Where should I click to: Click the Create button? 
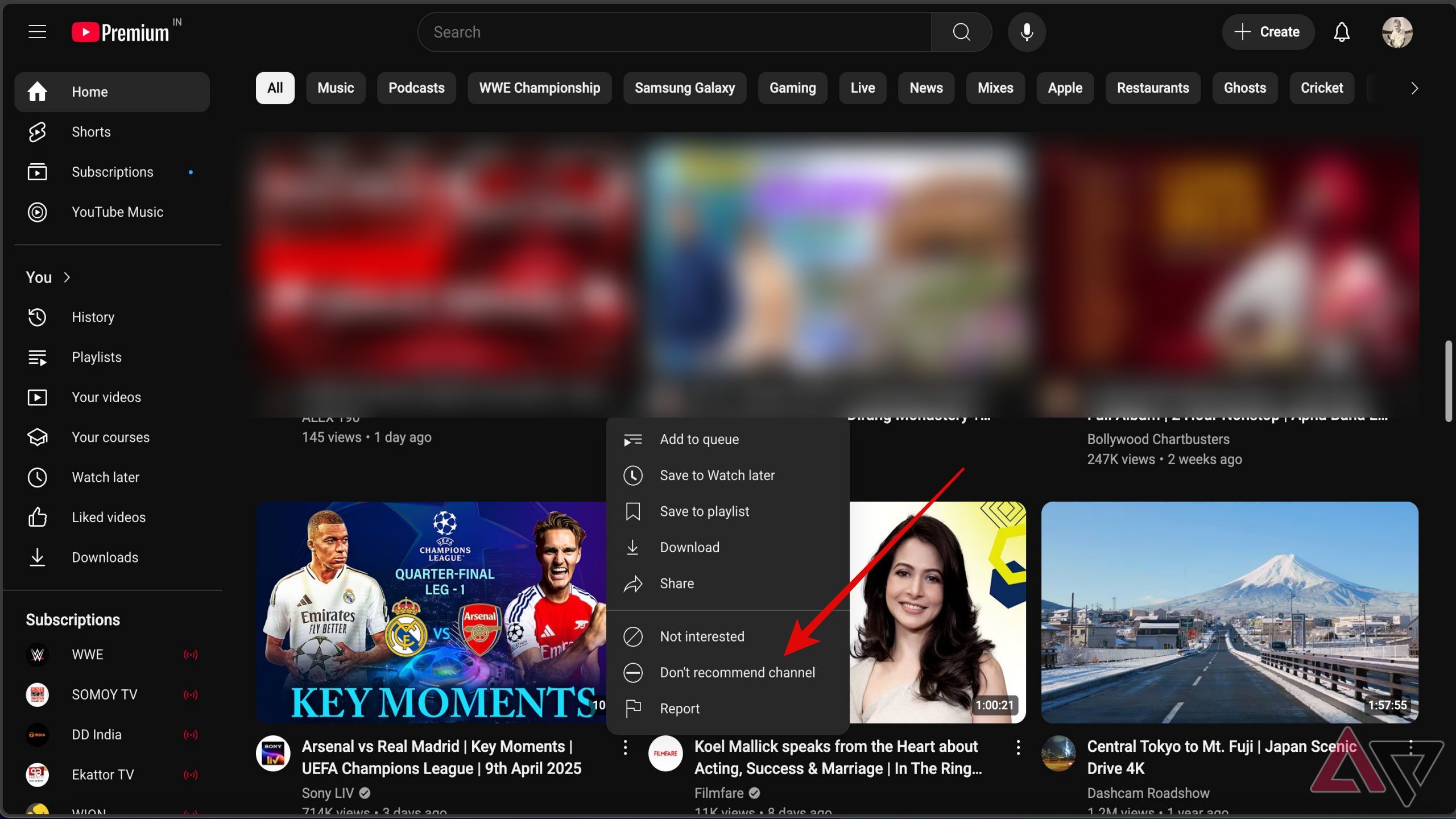tap(1268, 32)
